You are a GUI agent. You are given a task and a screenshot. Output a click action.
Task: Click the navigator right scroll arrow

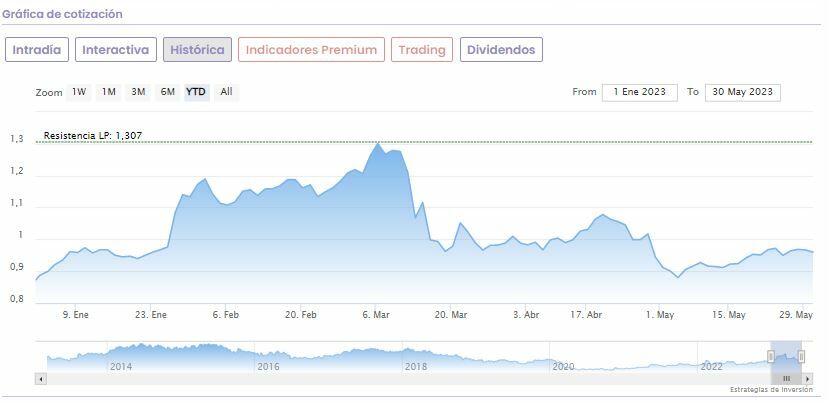coord(808,379)
